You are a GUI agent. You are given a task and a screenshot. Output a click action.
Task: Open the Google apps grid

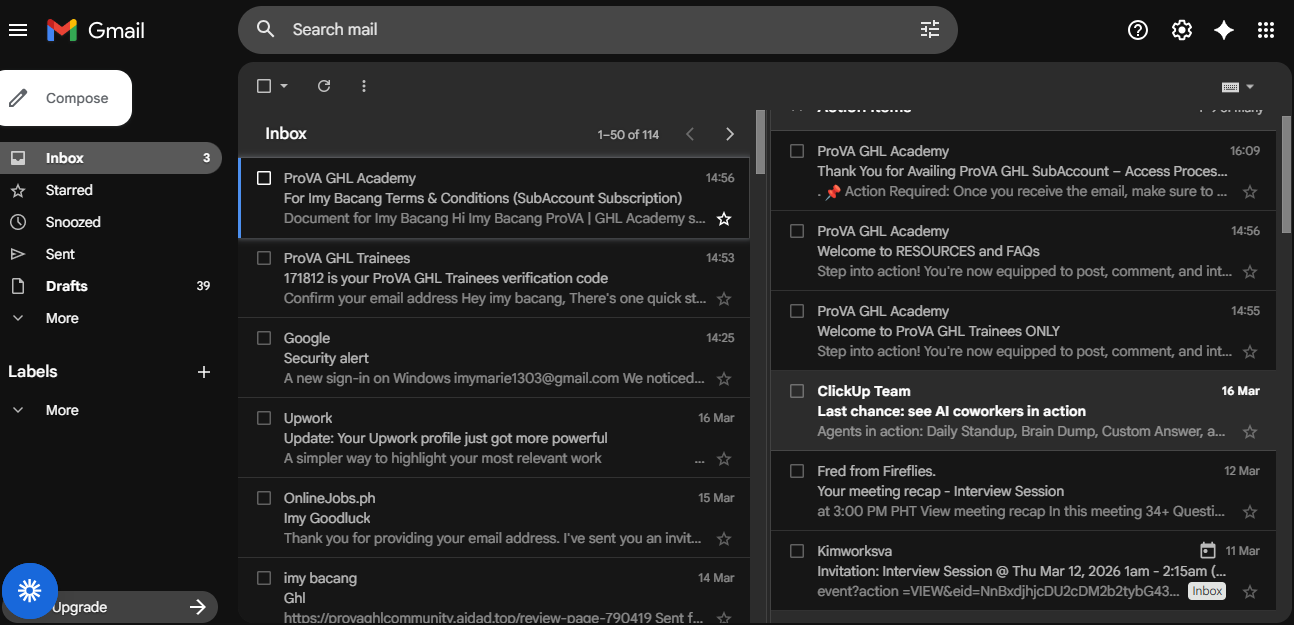click(1266, 30)
